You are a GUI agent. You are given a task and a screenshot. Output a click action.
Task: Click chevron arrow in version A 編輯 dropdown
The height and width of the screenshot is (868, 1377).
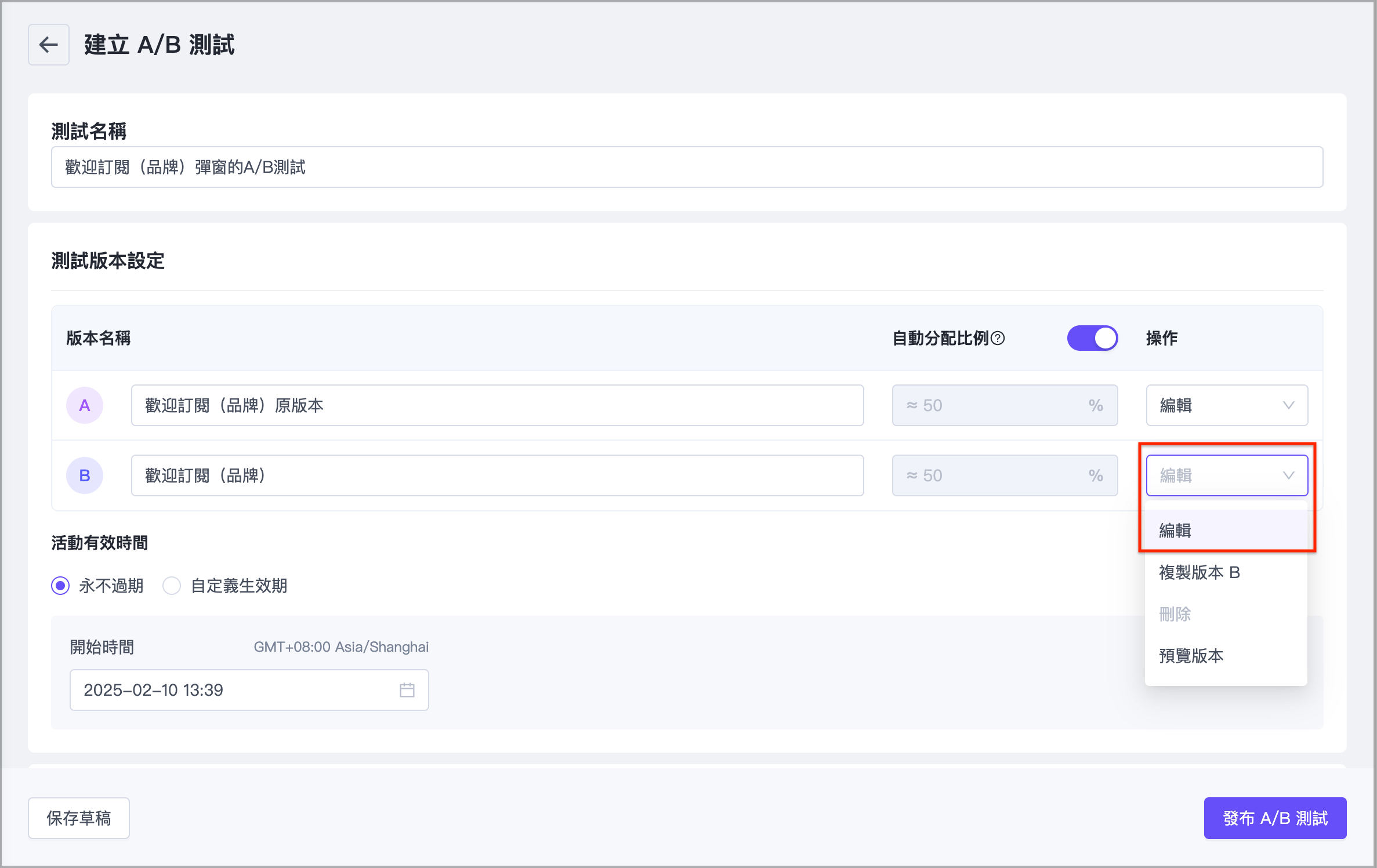pos(1288,405)
